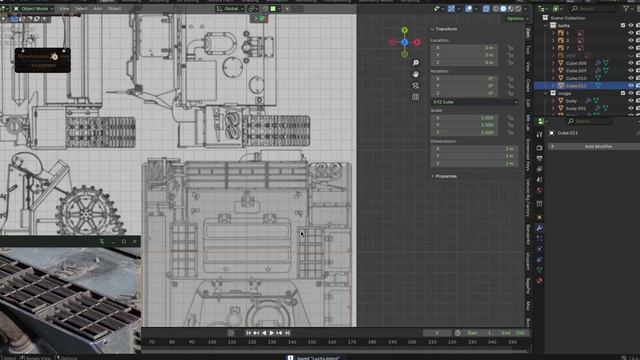Toggle orthographic grid view icon
This screenshot has width=640, height=360.
(416, 97)
